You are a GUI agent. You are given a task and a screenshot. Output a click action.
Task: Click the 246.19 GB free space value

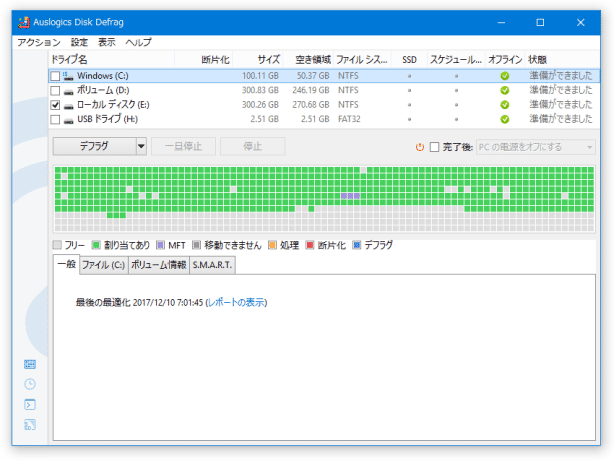click(x=311, y=90)
